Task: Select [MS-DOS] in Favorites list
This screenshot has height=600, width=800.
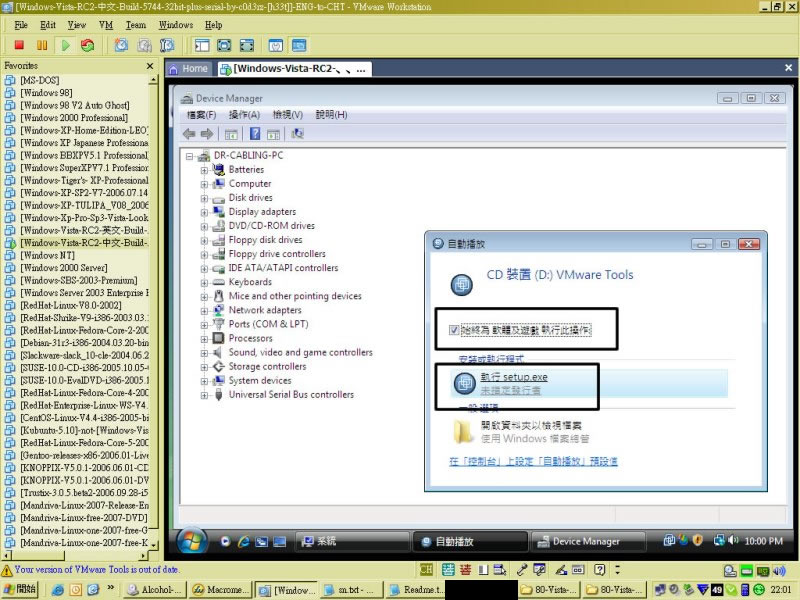Action: coord(39,80)
